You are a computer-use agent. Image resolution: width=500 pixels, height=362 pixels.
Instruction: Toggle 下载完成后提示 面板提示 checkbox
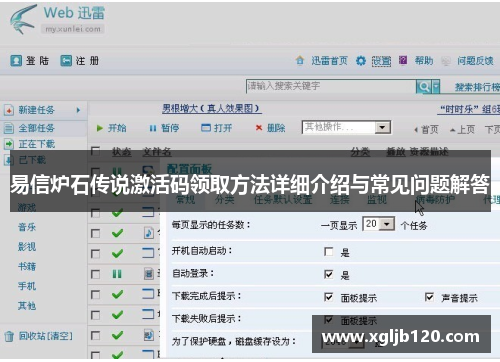coord(329,297)
